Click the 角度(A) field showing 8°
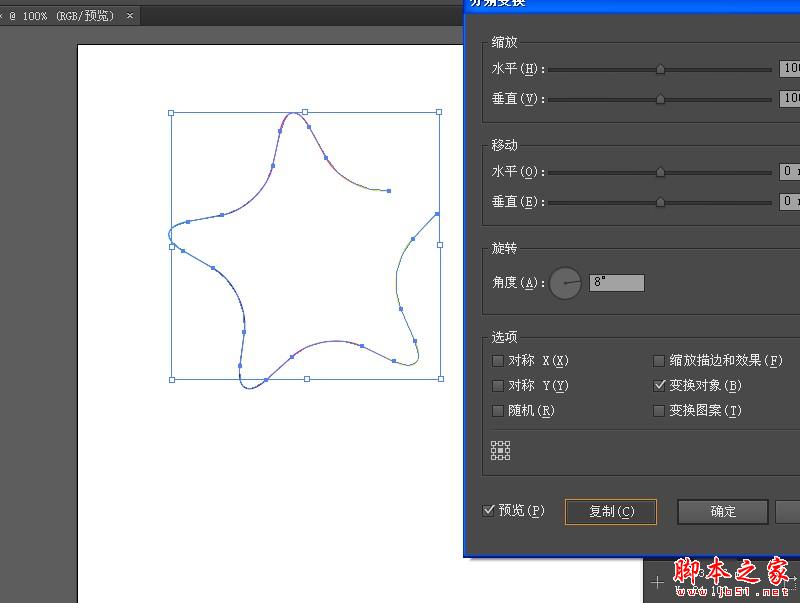The width and height of the screenshot is (800, 603). pos(617,283)
